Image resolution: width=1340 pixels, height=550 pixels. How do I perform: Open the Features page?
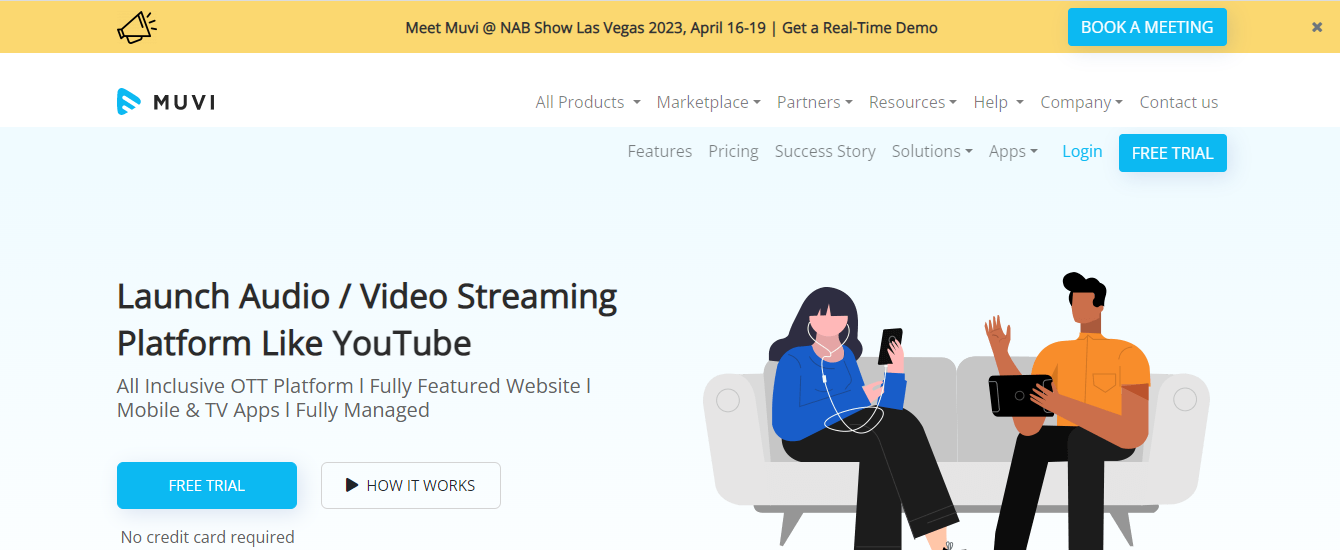pyautogui.click(x=660, y=151)
